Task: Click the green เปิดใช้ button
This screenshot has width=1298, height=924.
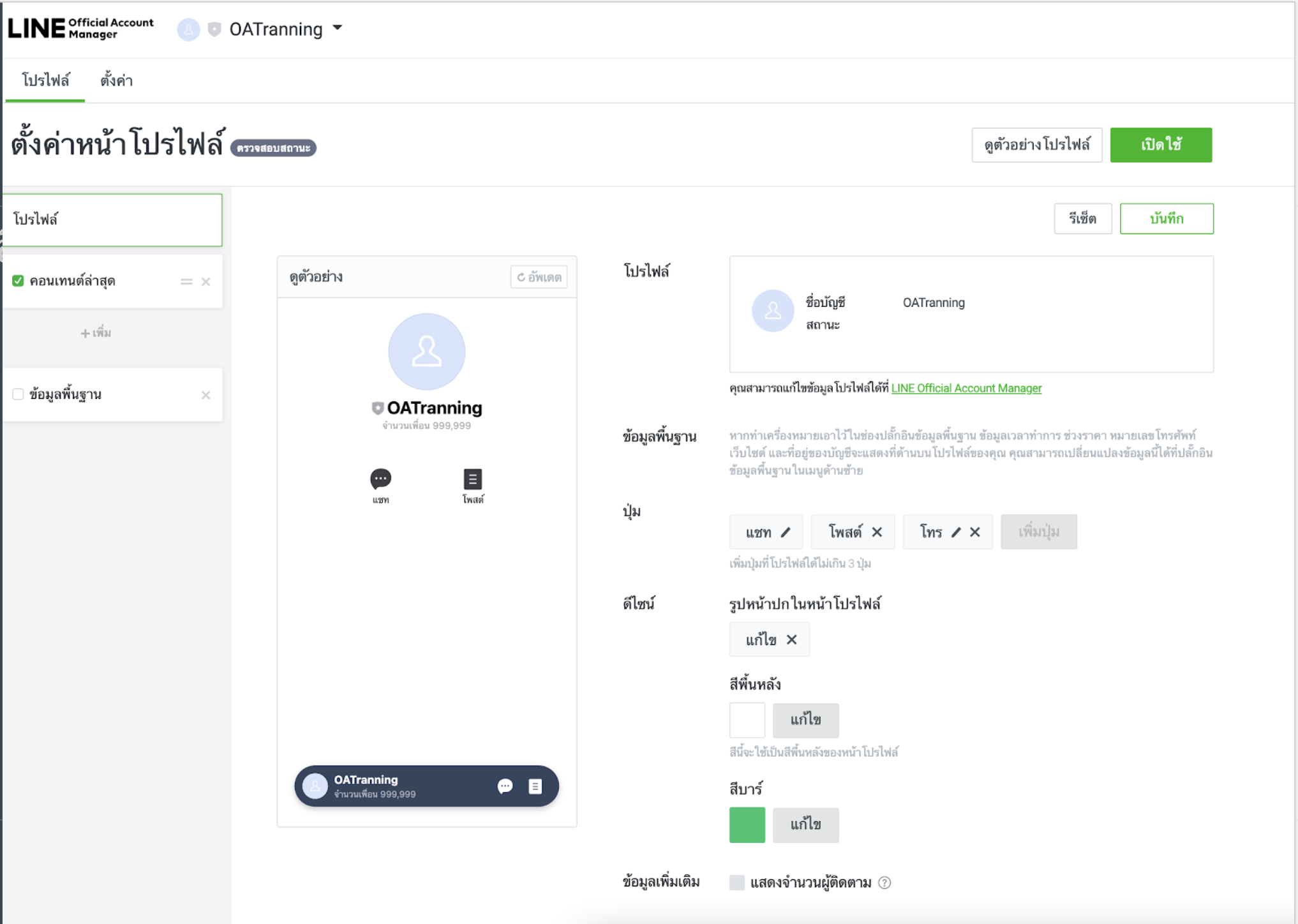Action: point(1161,145)
